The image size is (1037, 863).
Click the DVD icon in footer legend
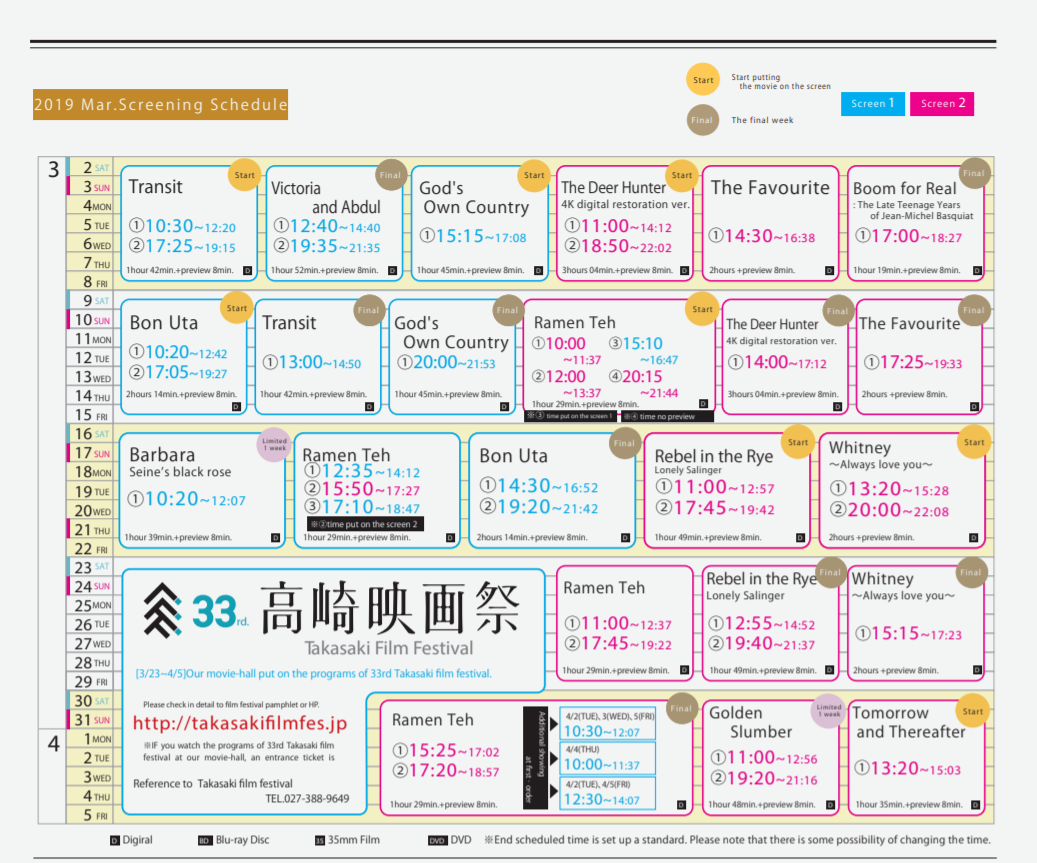pos(437,841)
